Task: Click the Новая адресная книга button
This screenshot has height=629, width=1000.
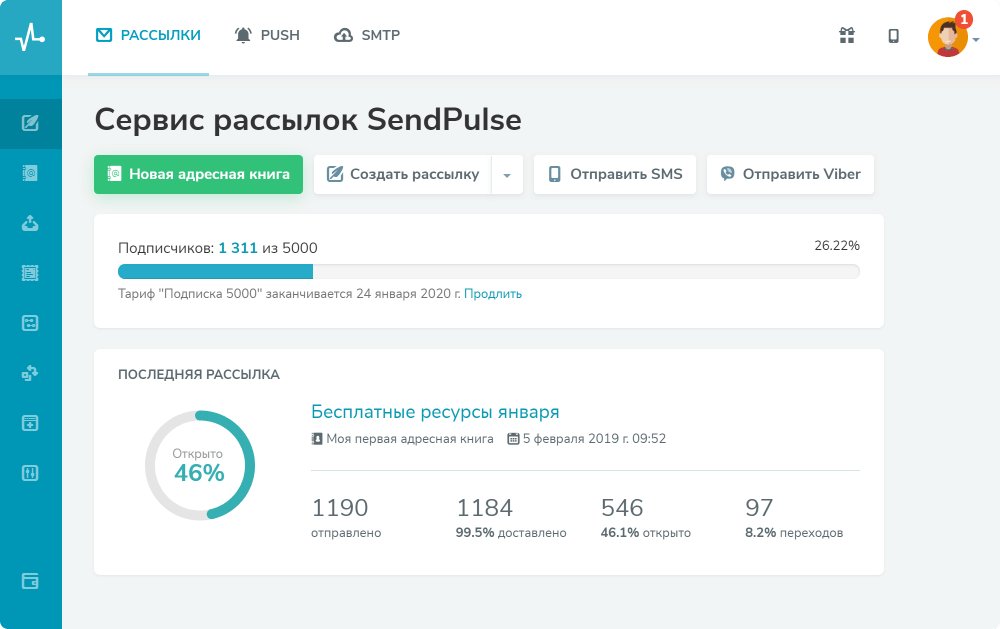Action: (x=198, y=174)
